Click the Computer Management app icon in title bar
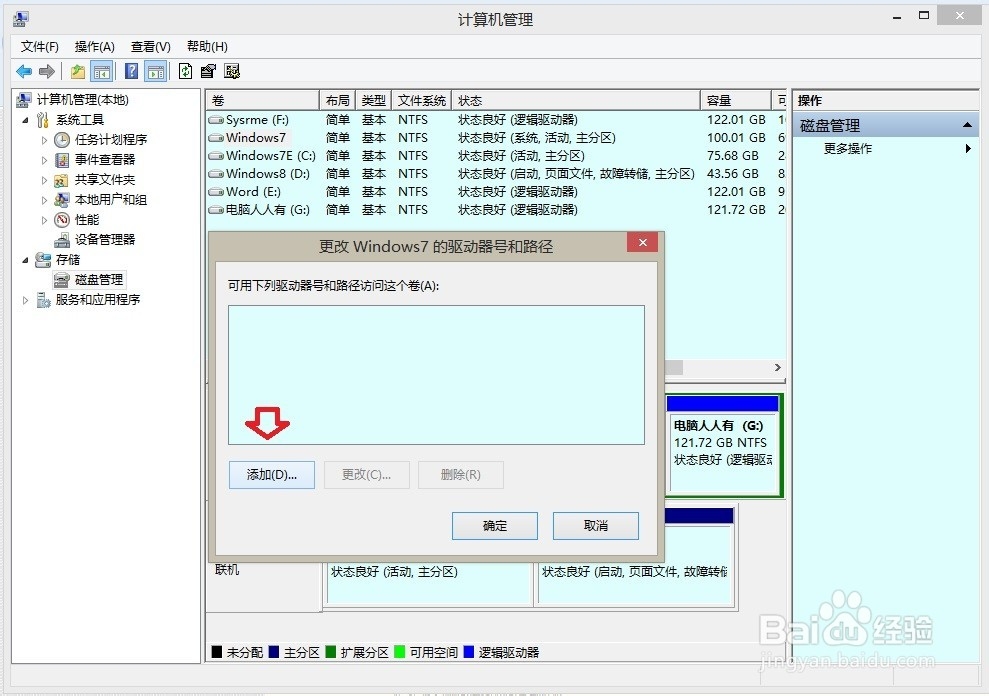The image size is (989, 696). [x=20, y=19]
